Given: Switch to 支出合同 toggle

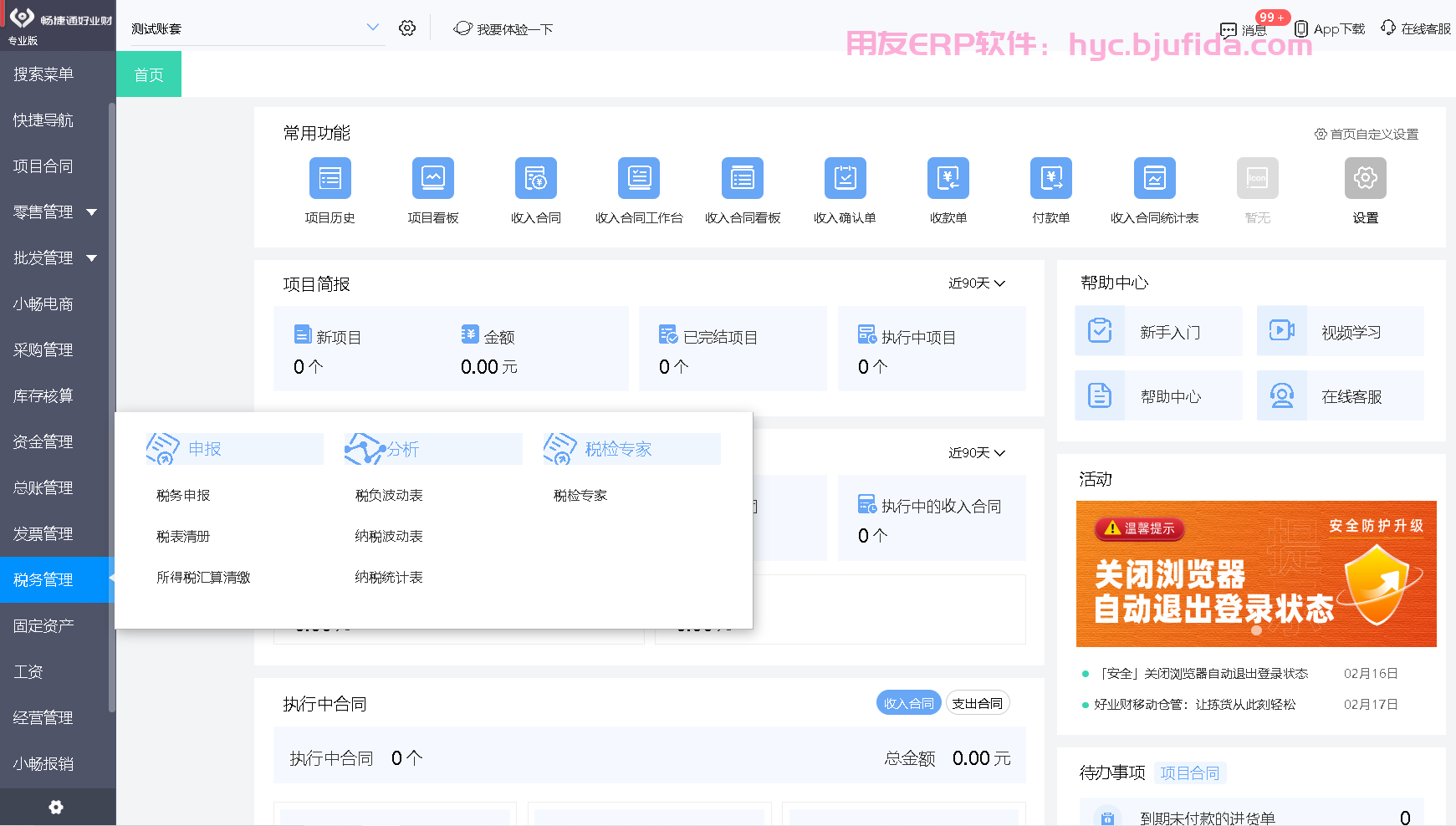Looking at the screenshot, I should point(978,703).
